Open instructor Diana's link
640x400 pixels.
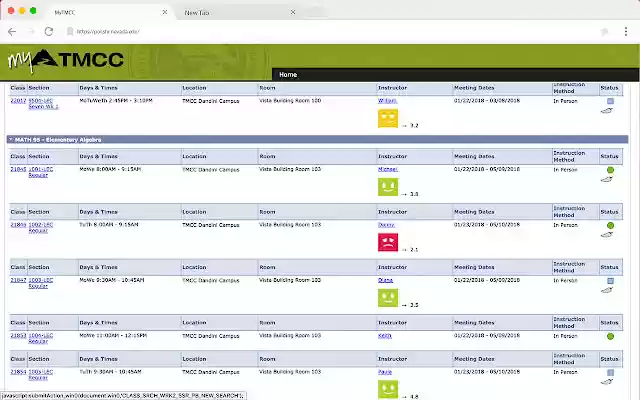(x=385, y=280)
